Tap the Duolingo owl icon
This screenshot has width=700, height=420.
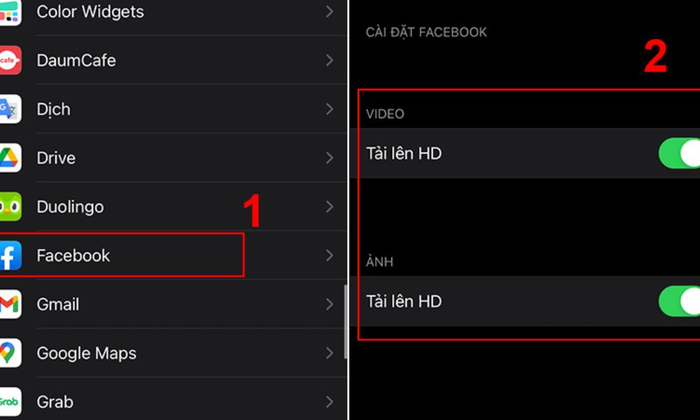pyautogui.click(x=10, y=207)
